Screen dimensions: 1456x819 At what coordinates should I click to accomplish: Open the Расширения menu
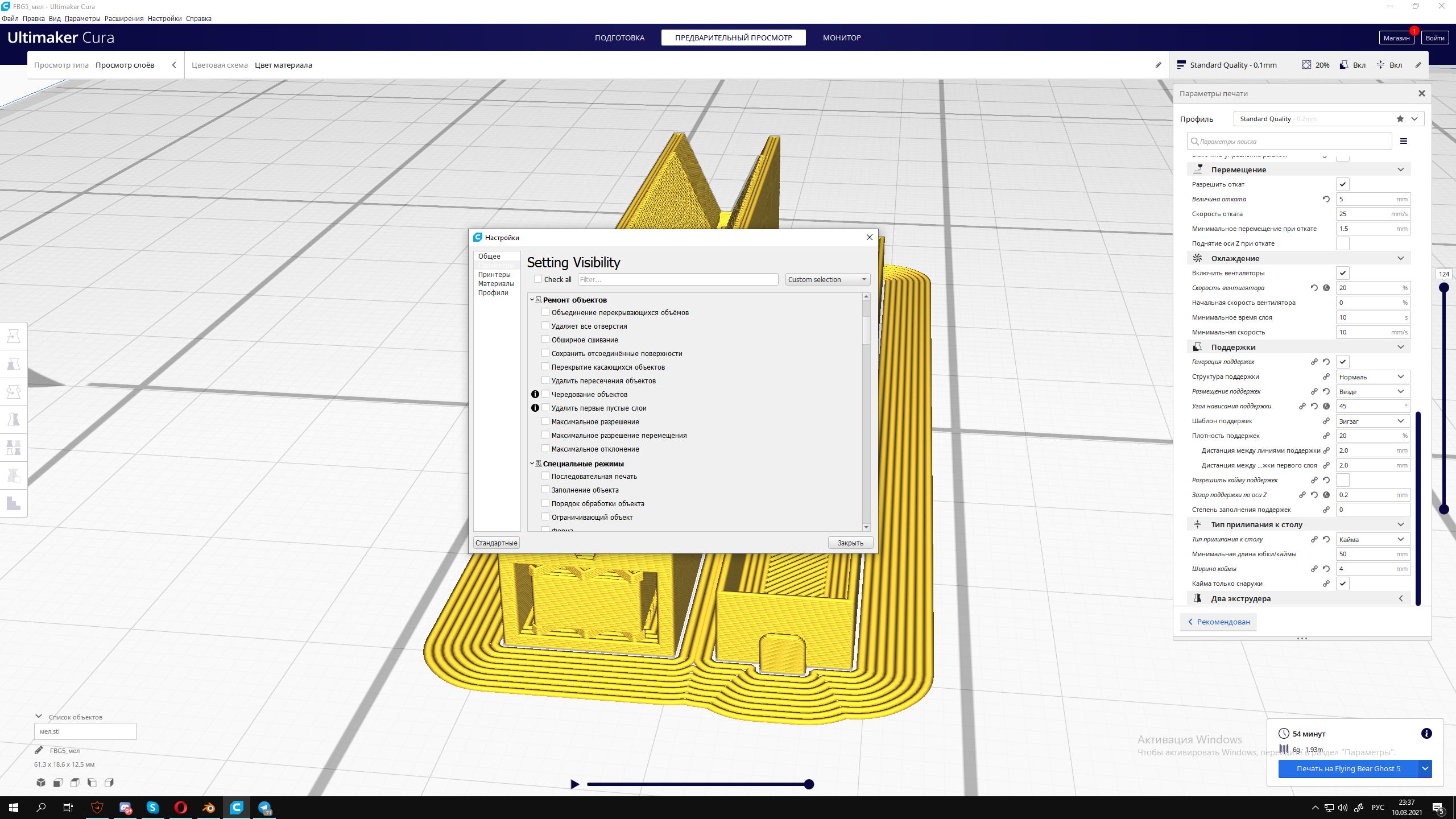pyautogui.click(x=124, y=18)
